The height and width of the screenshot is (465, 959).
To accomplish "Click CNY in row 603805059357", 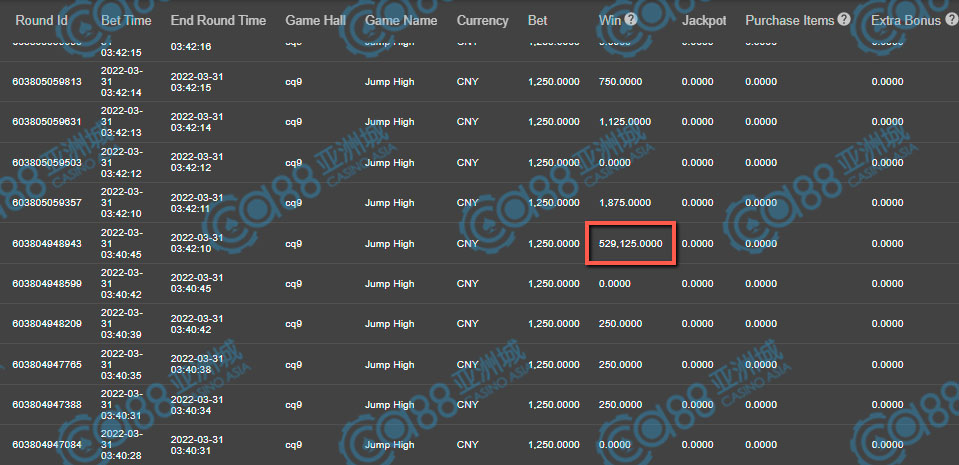I will pyautogui.click(x=468, y=203).
